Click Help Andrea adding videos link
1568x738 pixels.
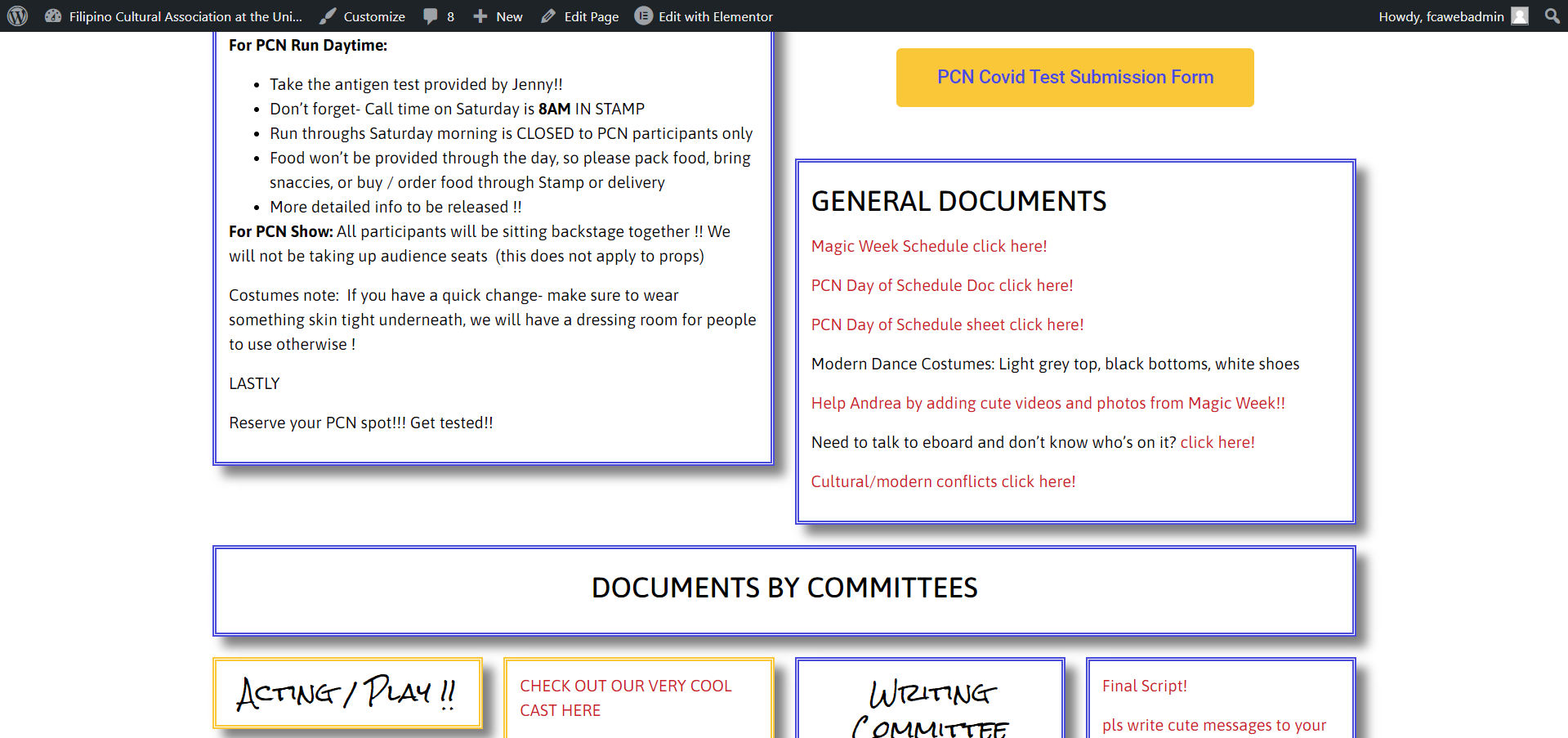pyautogui.click(x=1048, y=403)
